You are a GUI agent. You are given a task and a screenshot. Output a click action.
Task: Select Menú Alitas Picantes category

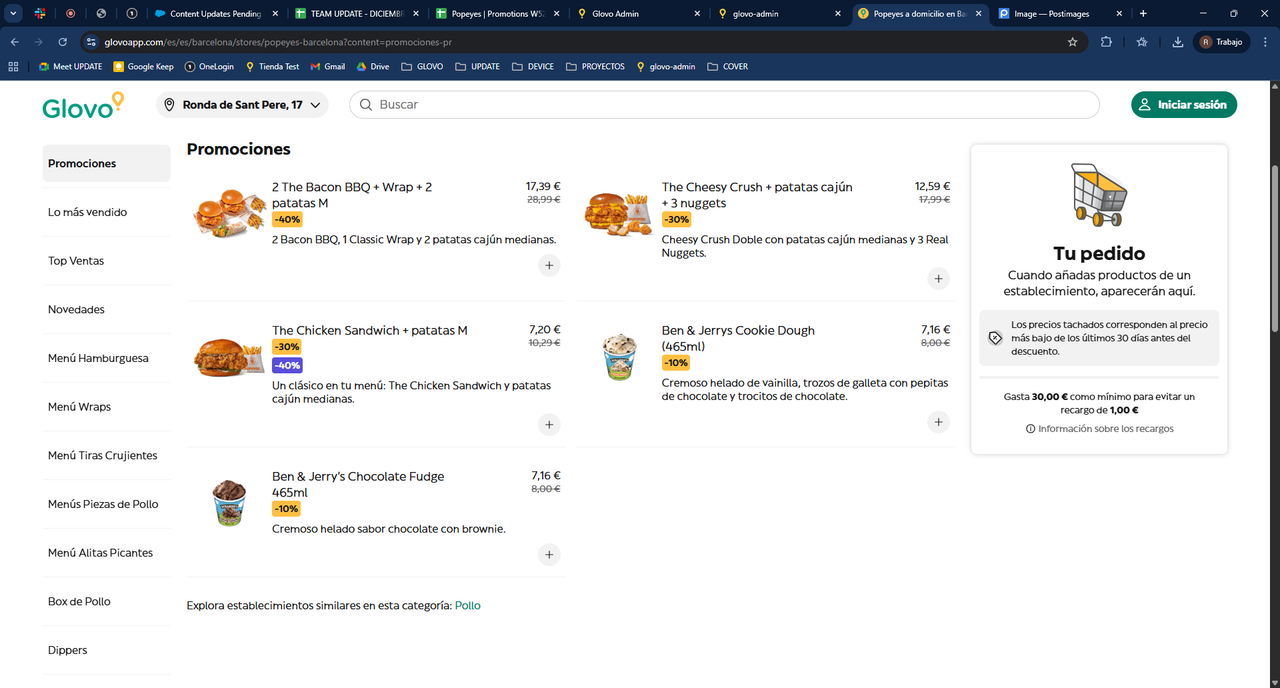[106, 553]
